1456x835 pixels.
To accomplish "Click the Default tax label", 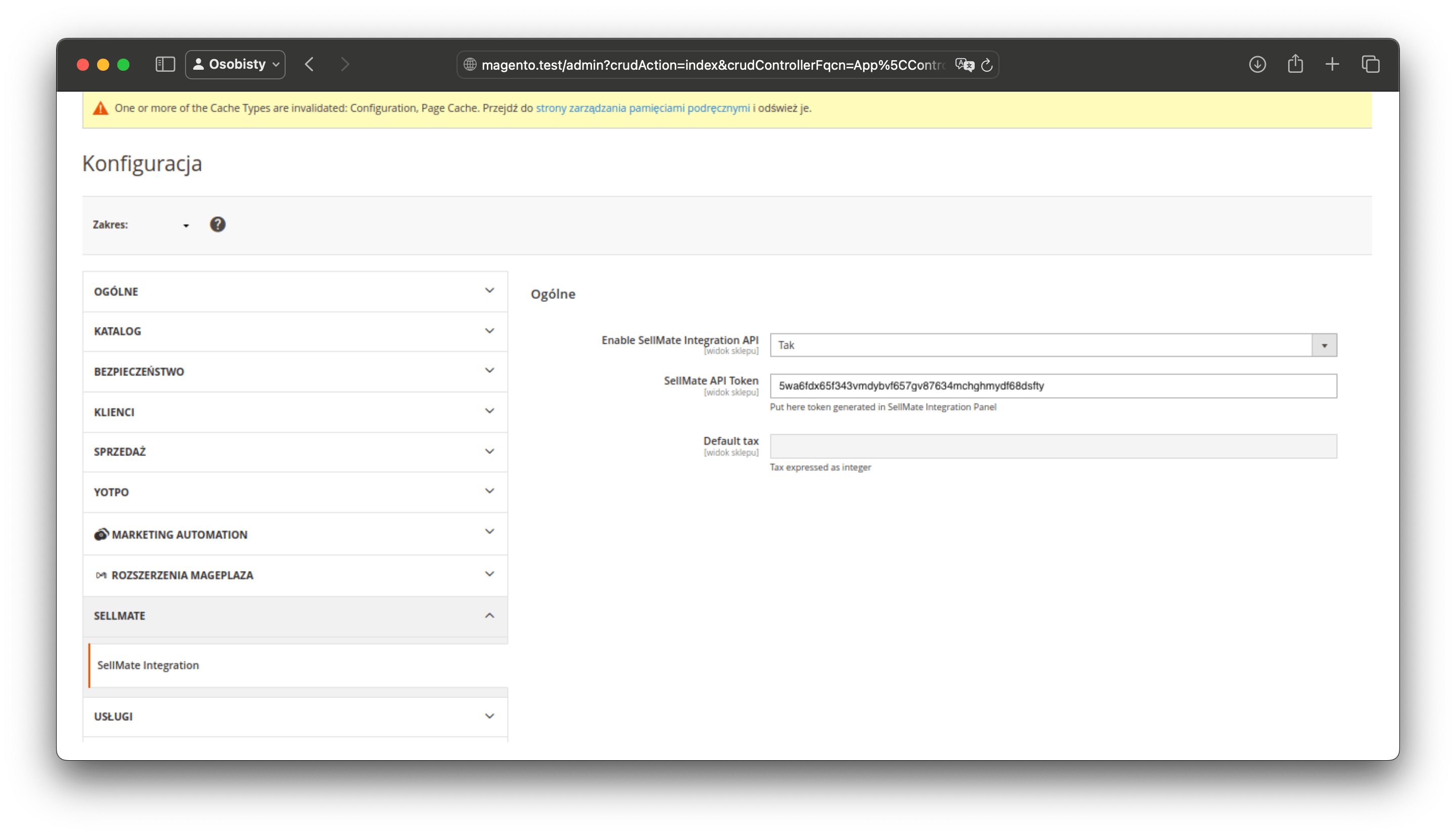I will click(731, 441).
